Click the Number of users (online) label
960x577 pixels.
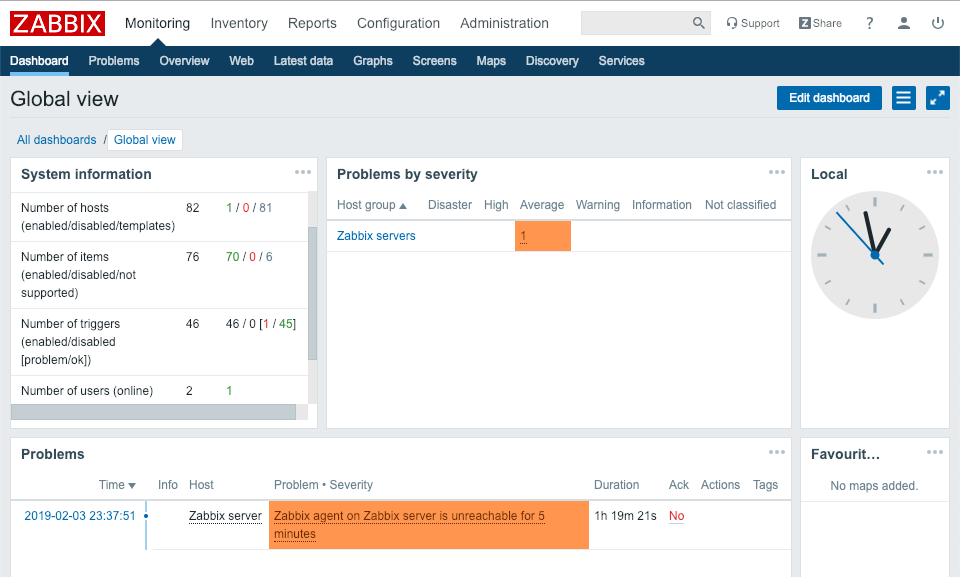87,391
